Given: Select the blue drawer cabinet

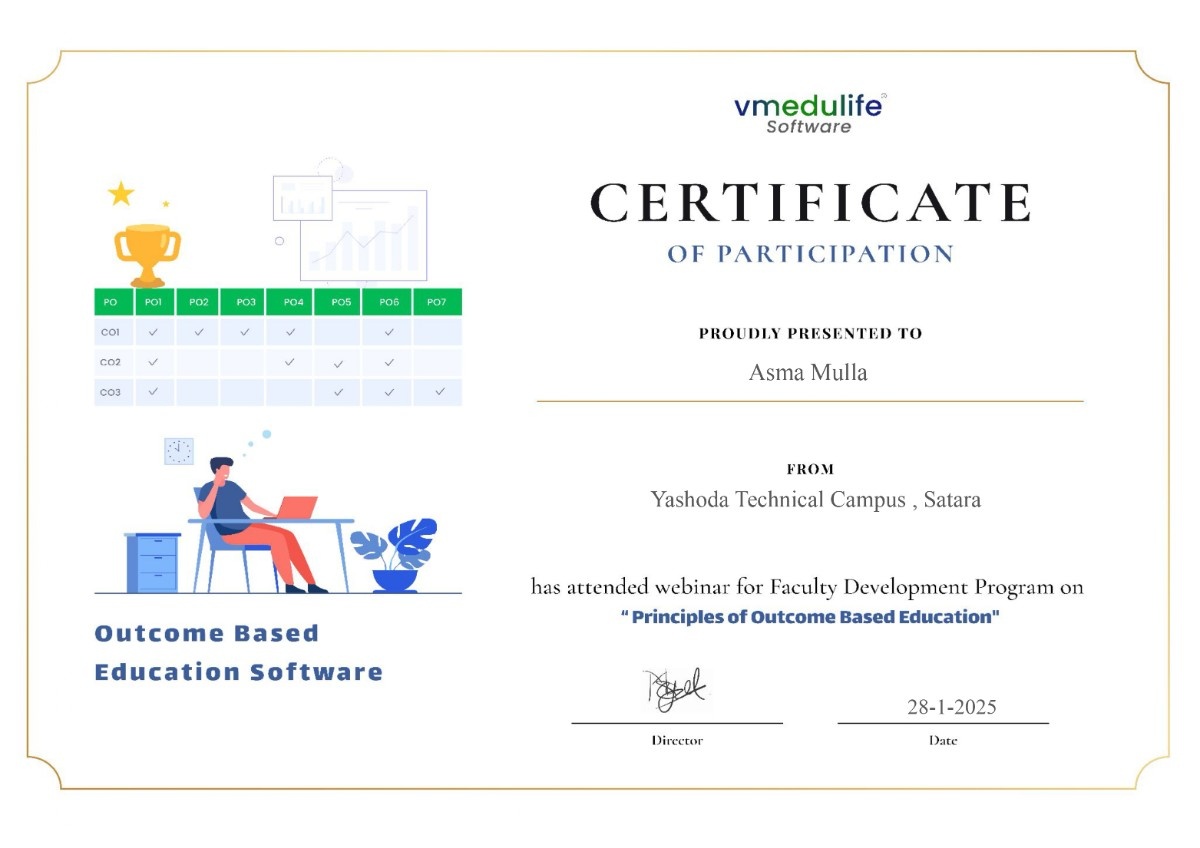Looking at the screenshot, I should (154, 562).
